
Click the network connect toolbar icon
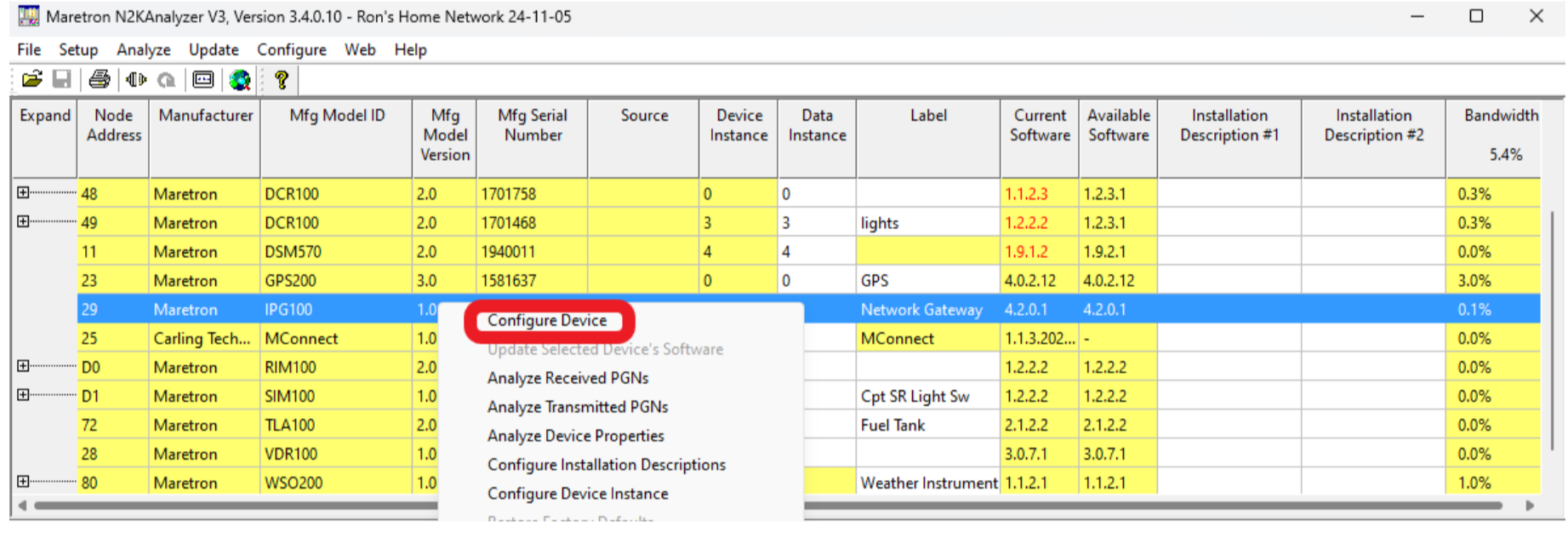136,80
